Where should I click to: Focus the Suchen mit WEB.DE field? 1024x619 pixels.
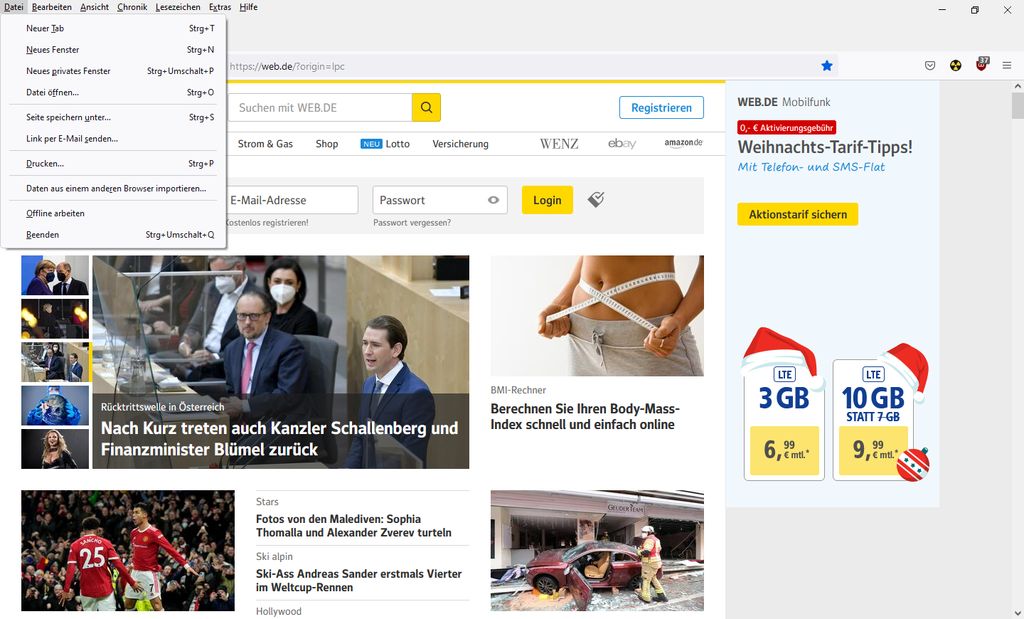(320, 108)
